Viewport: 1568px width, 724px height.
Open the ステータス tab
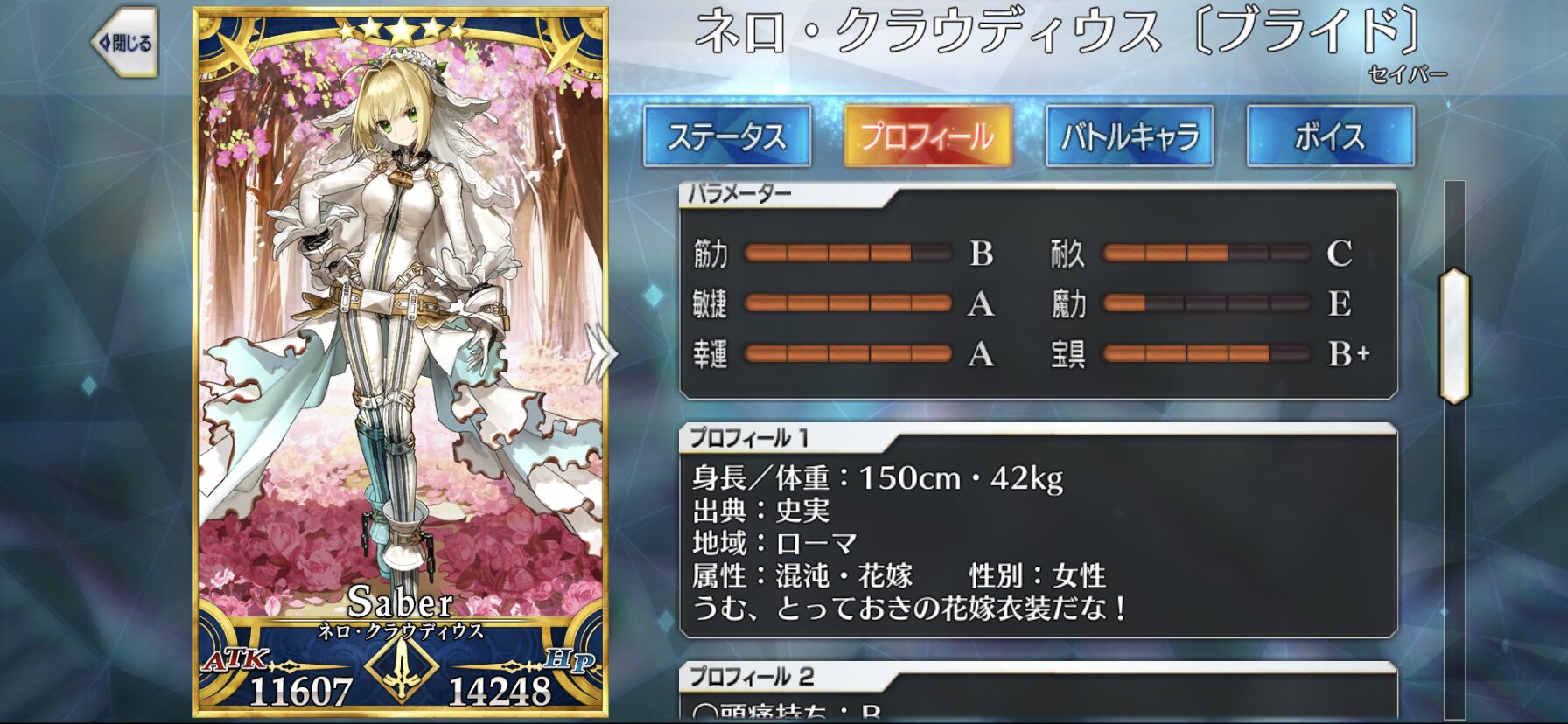click(727, 136)
